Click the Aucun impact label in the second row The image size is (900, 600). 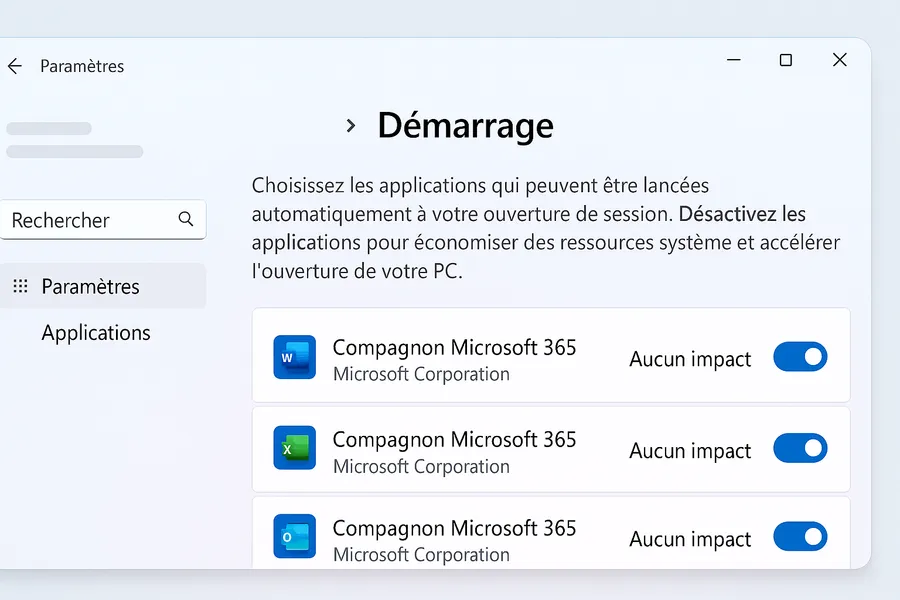pos(690,451)
